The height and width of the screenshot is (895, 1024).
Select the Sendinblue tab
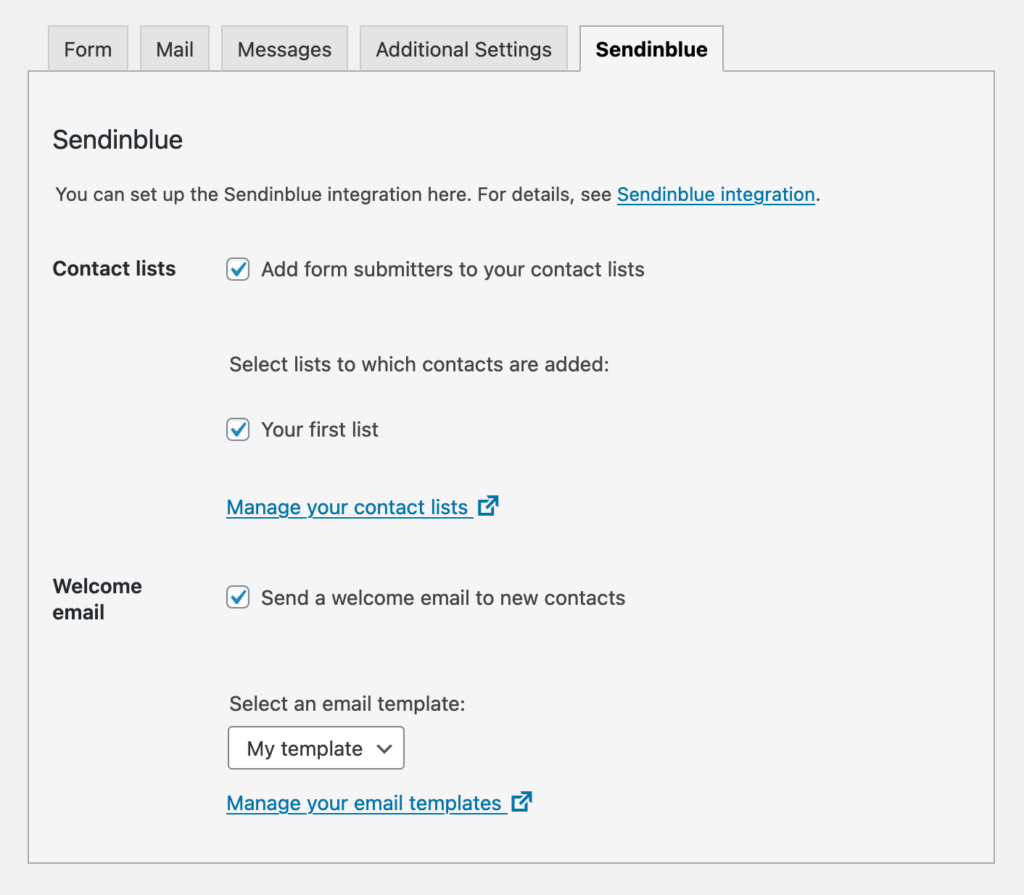click(x=651, y=49)
